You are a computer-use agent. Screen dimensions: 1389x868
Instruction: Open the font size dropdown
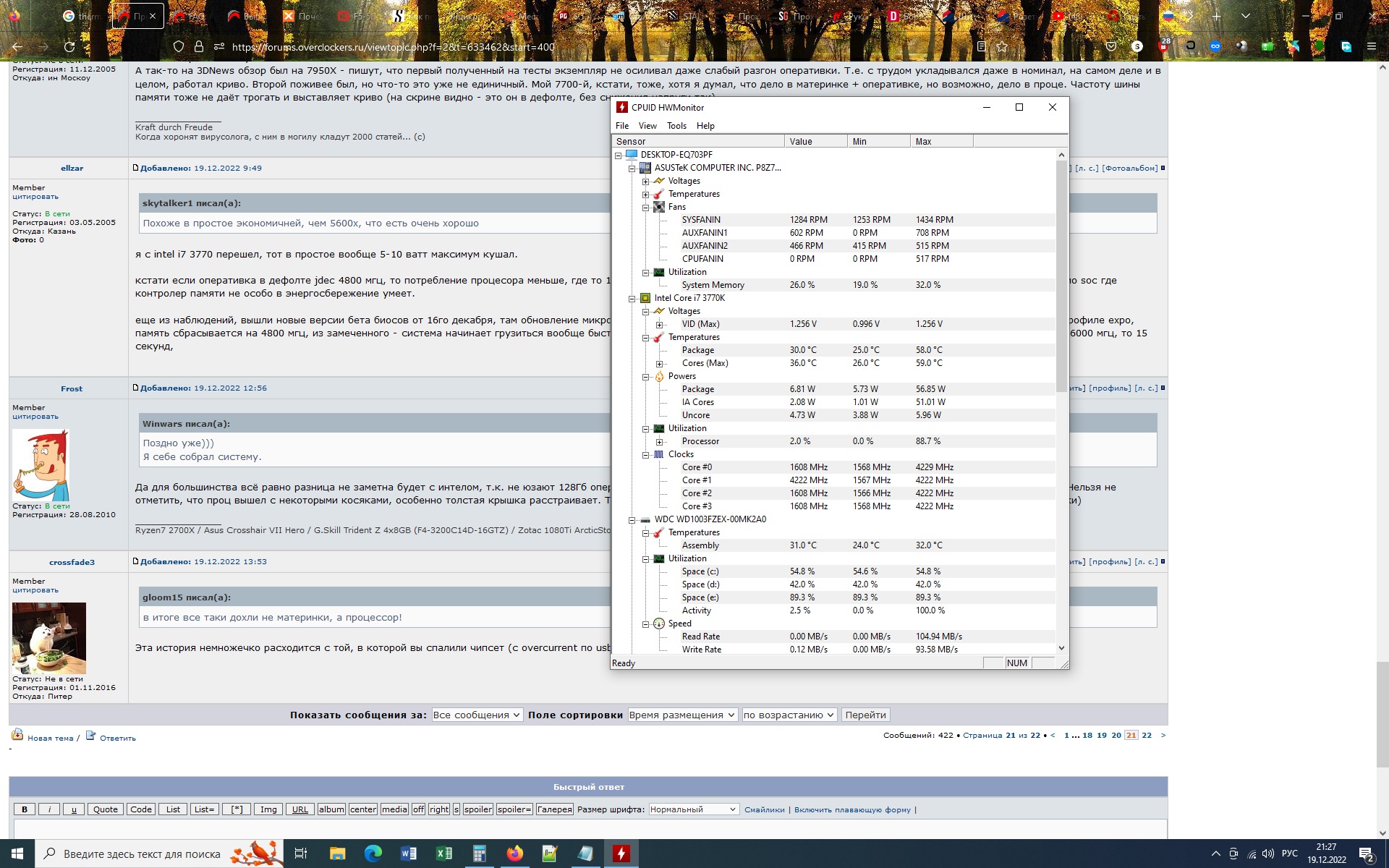tap(693, 809)
